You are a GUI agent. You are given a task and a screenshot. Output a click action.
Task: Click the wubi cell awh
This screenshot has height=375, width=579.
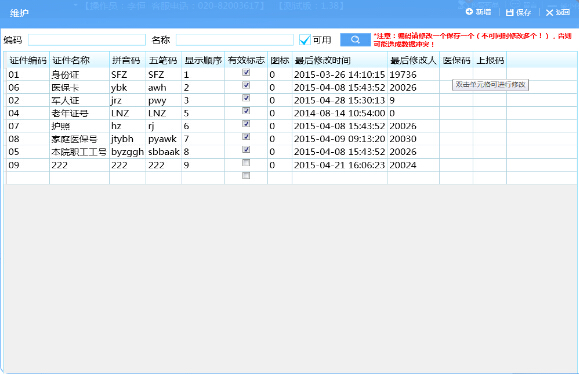point(164,87)
